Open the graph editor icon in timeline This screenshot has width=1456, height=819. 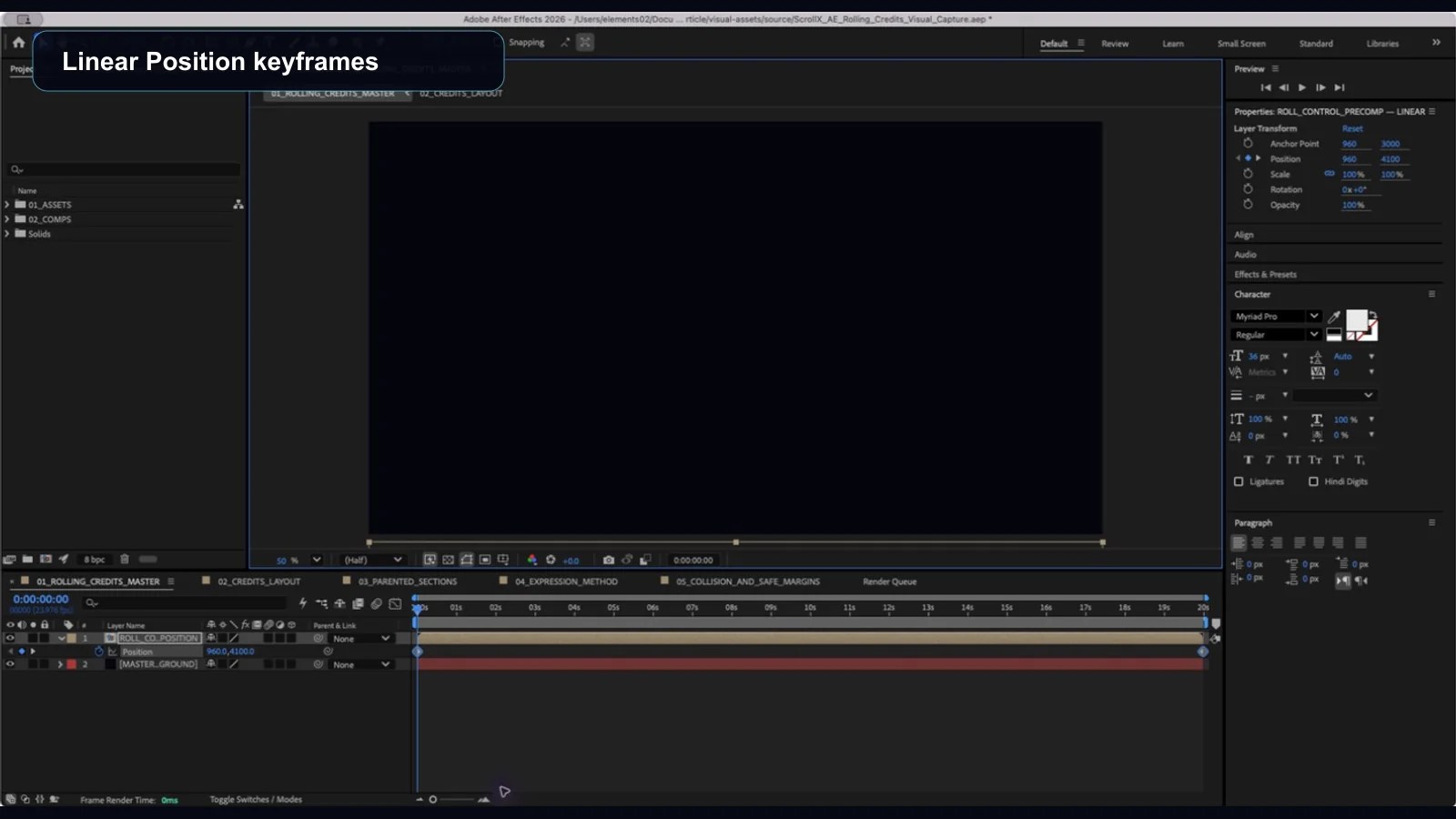tap(395, 603)
